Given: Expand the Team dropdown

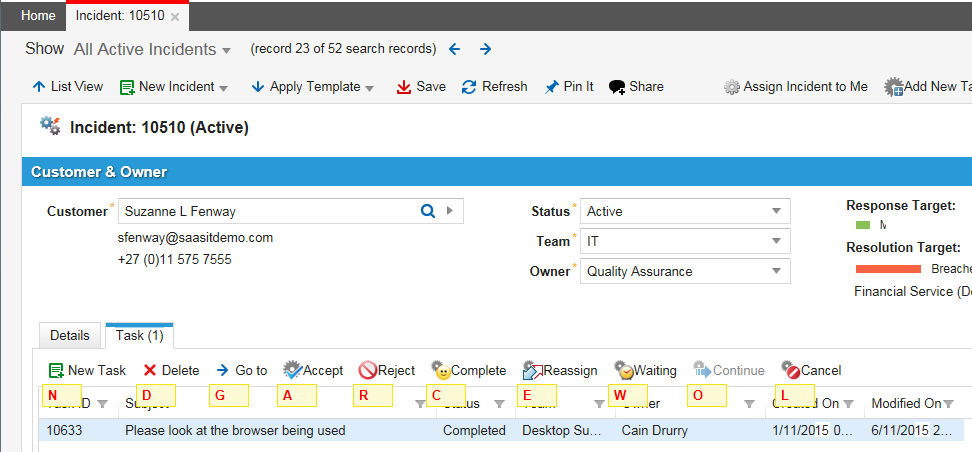Looking at the screenshot, I should click(776, 241).
